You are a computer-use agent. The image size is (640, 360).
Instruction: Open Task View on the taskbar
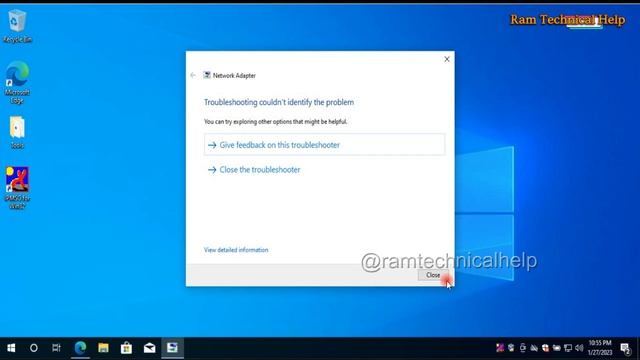[x=56, y=348]
